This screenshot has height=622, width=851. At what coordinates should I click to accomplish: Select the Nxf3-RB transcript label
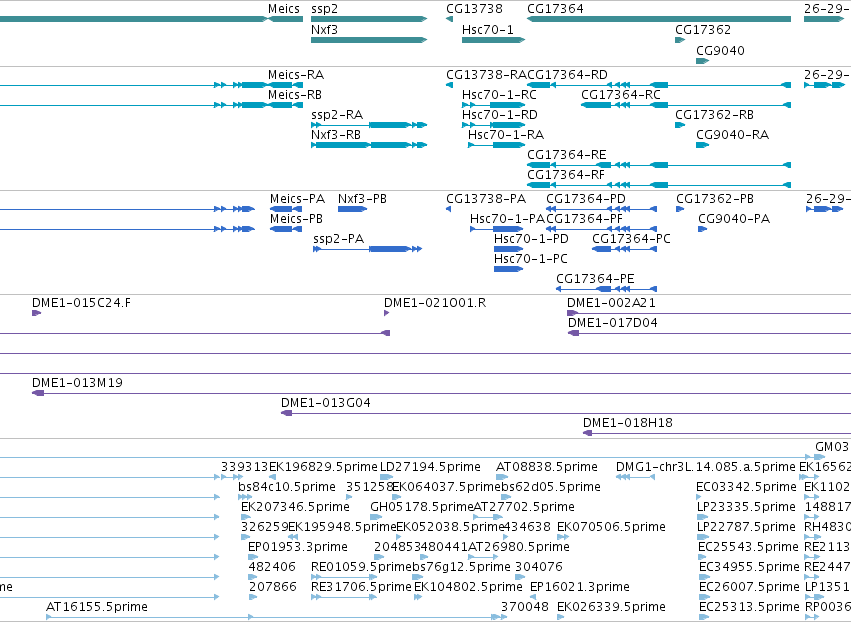tap(336, 135)
